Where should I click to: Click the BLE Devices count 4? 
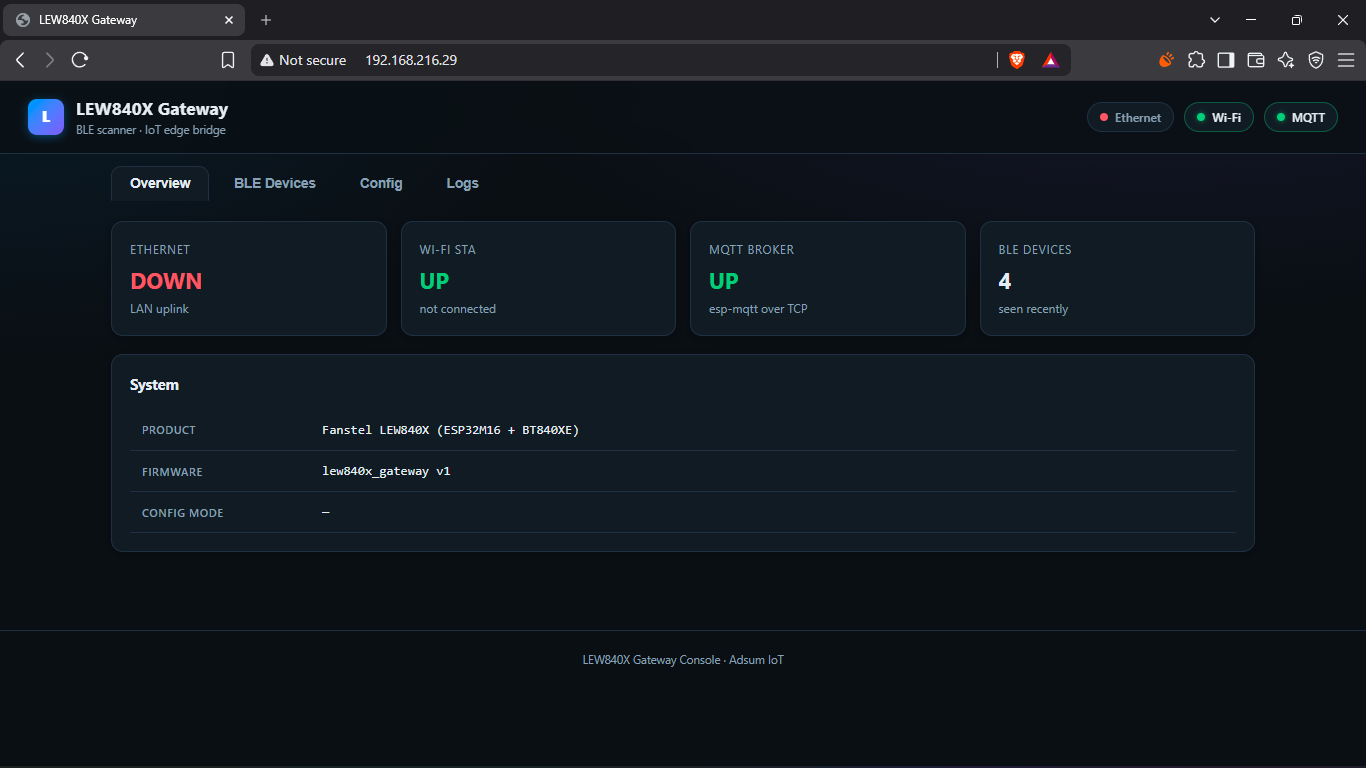[1005, 281]
